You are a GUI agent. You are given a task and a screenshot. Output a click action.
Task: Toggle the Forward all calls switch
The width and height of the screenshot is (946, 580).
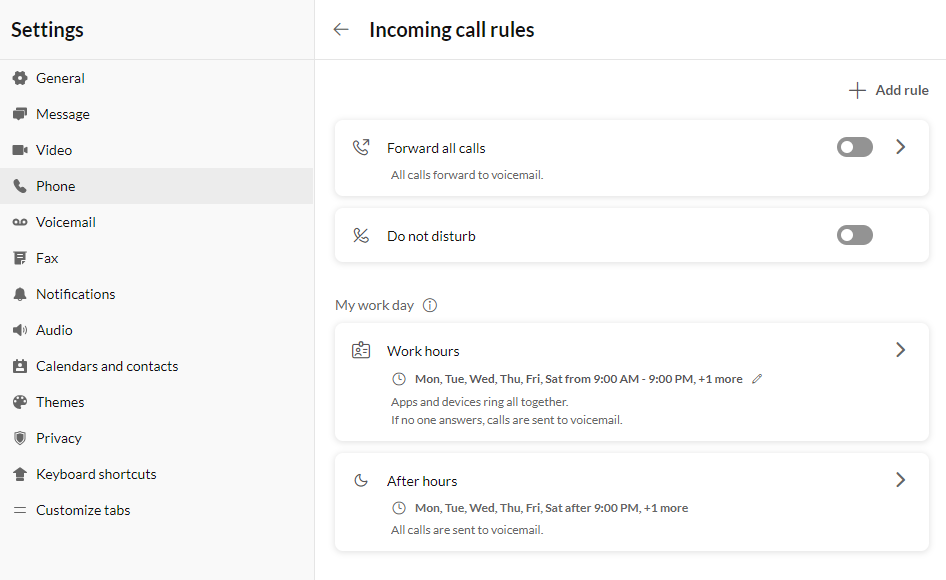(854, 147)
